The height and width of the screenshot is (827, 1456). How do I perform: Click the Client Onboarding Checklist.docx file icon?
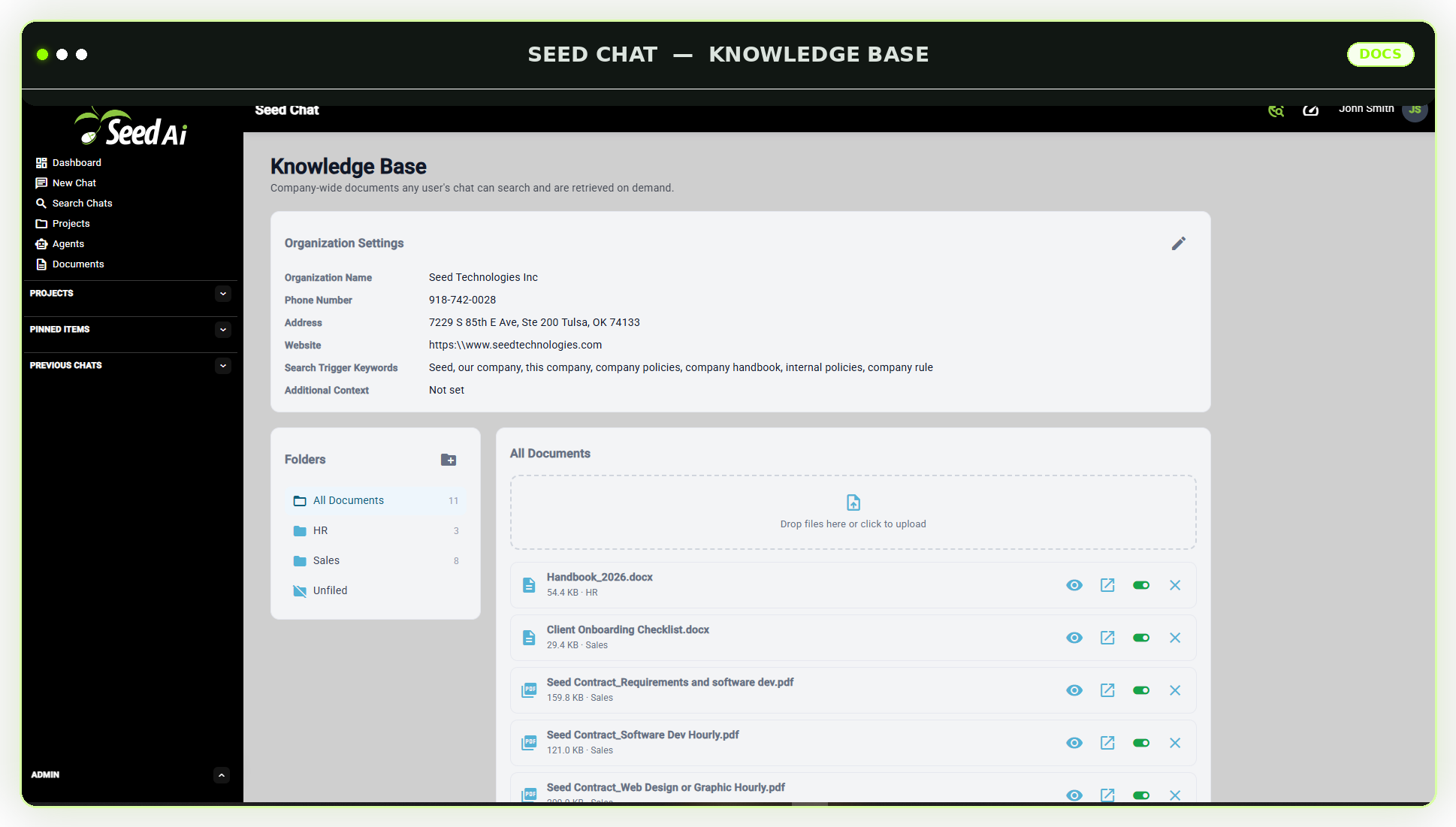point(529,638)
